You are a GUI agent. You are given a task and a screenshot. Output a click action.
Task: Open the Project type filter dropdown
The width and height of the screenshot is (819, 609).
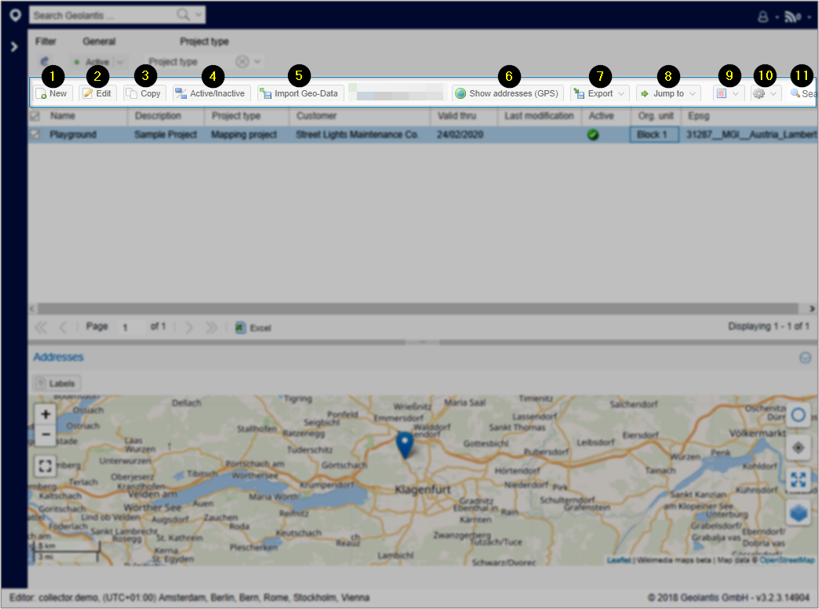(258, 62)
